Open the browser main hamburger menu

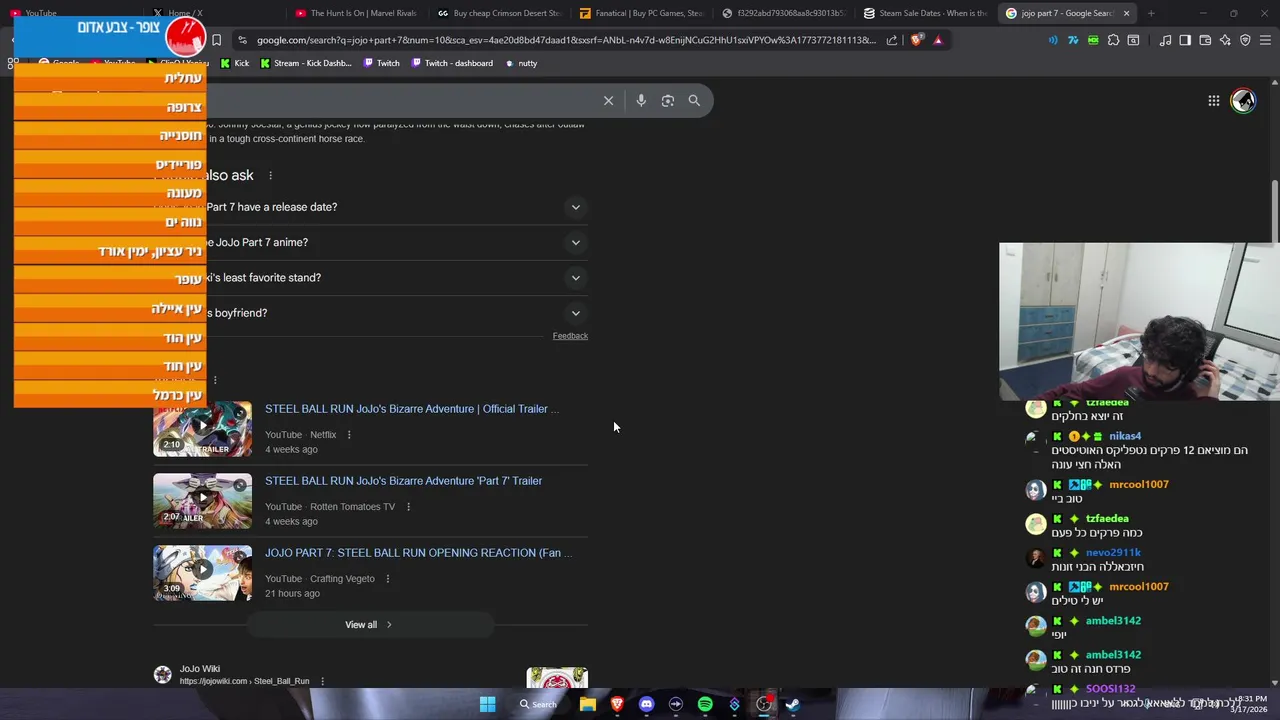coord(1265,40)
